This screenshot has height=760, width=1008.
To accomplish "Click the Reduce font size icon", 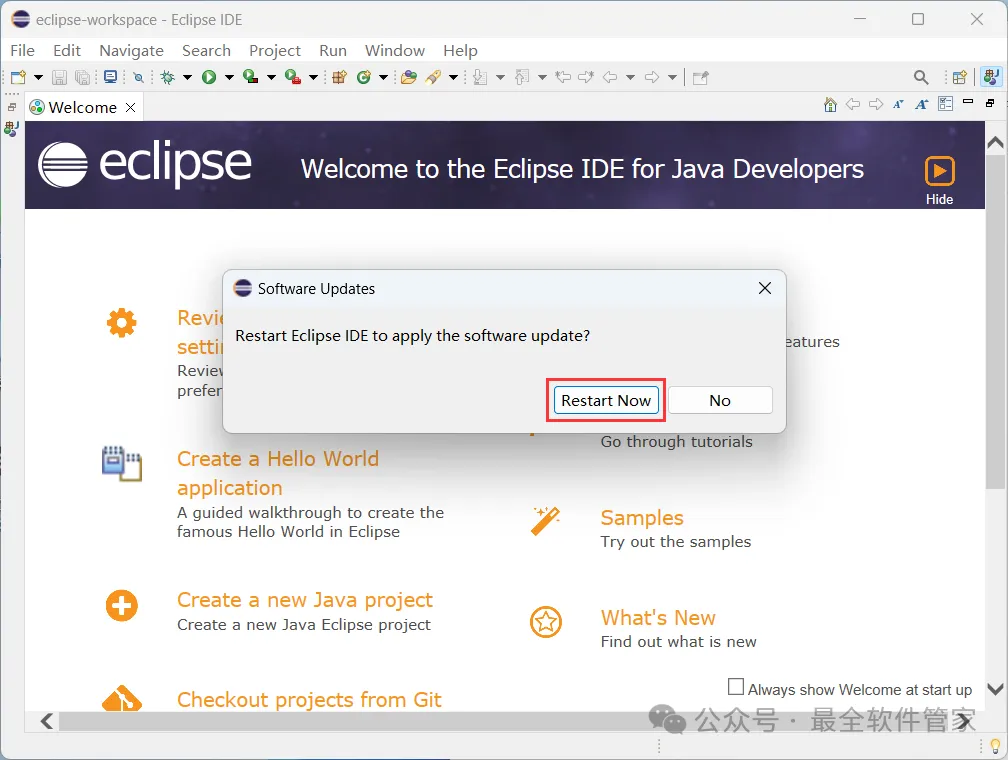I will click(x=898, y=105).
